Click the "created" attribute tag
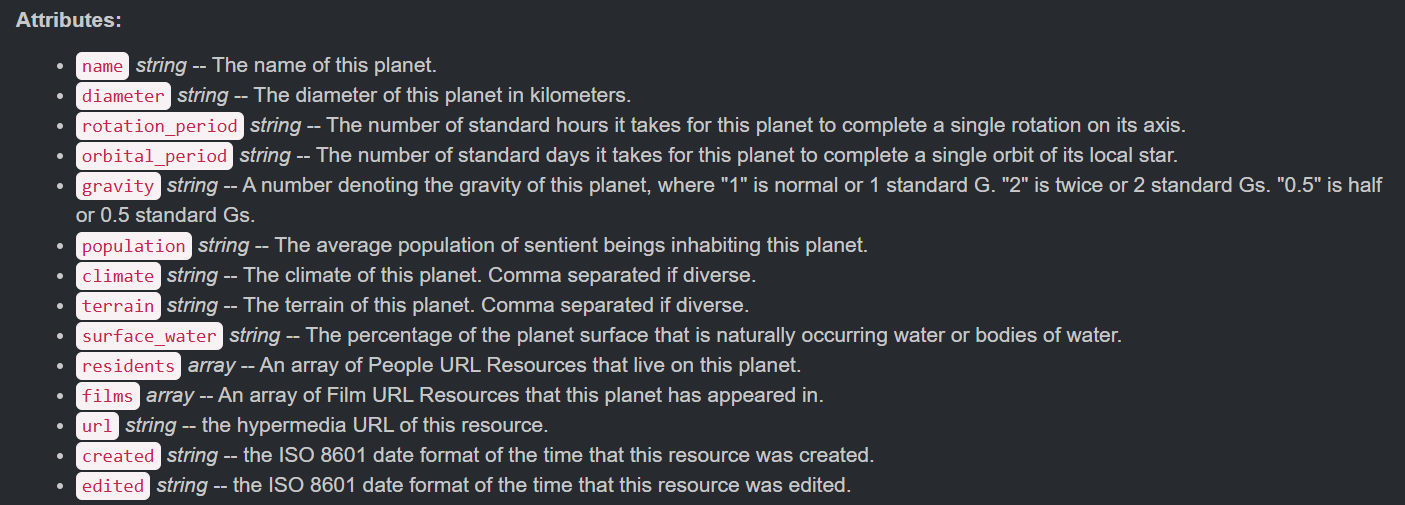This screenshot has width=1405, height=505. tap(118, 456)
